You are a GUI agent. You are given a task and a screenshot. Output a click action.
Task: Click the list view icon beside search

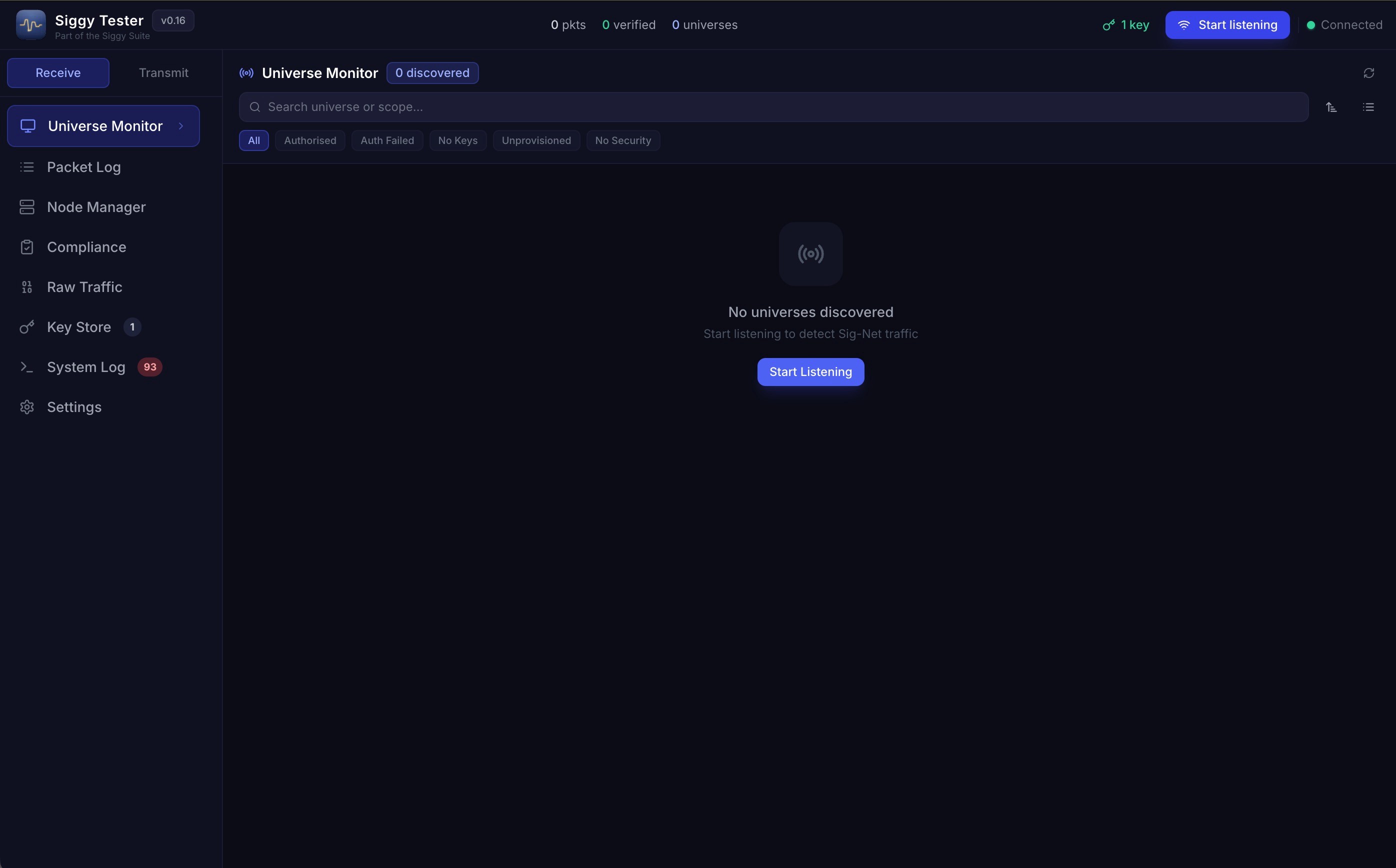tap(1368, 107)
